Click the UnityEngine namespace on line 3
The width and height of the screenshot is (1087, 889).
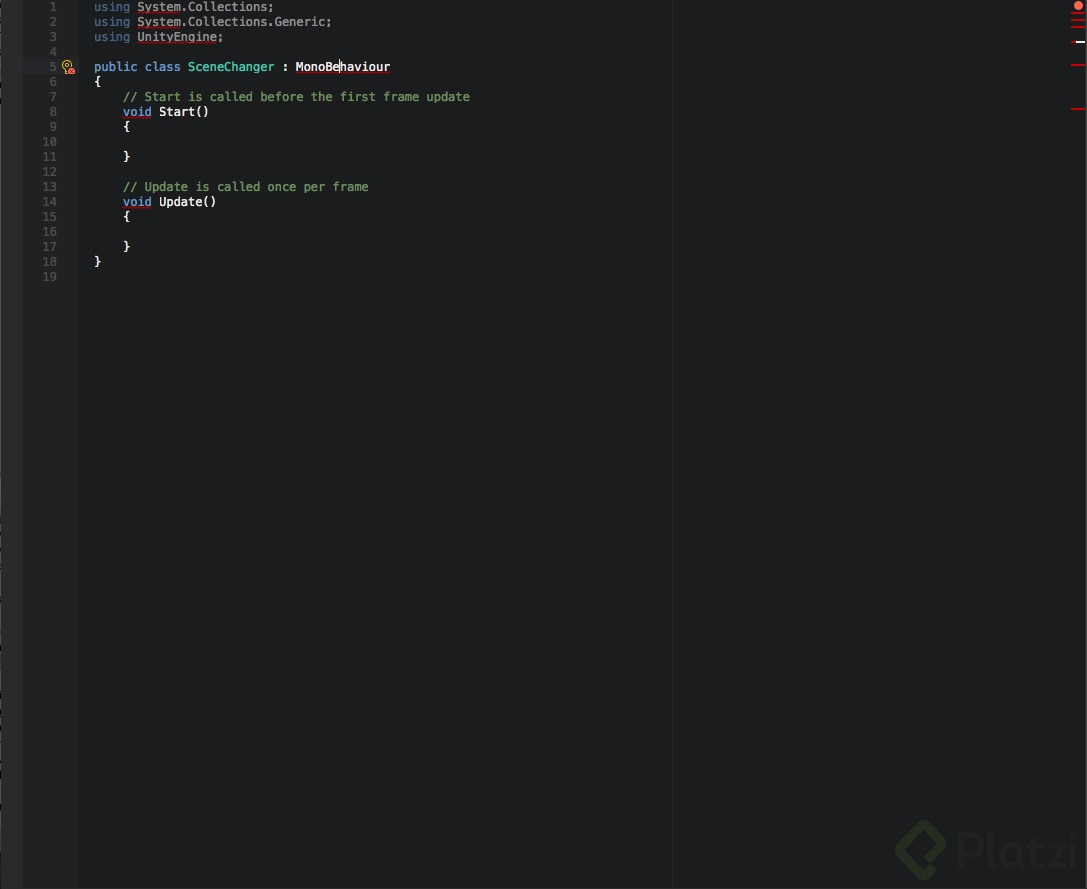pos(177,37)
